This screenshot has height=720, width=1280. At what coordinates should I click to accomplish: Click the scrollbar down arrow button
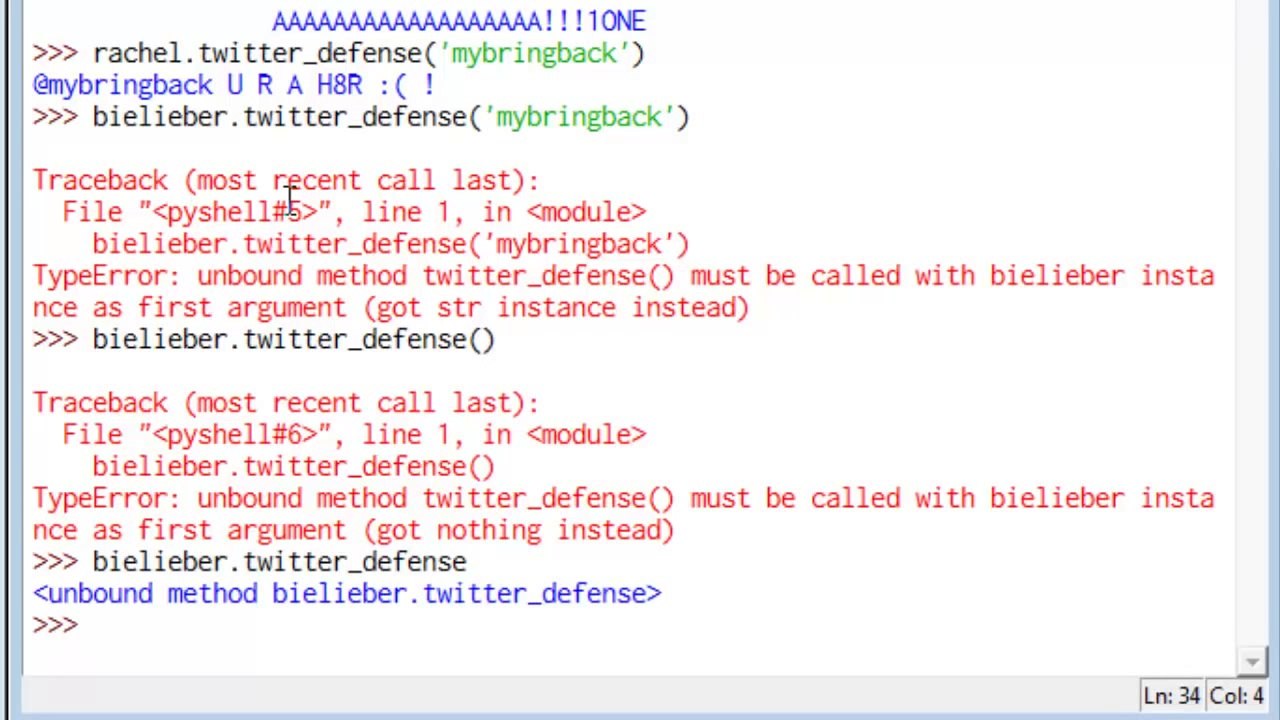click(x=1251, y=661)
